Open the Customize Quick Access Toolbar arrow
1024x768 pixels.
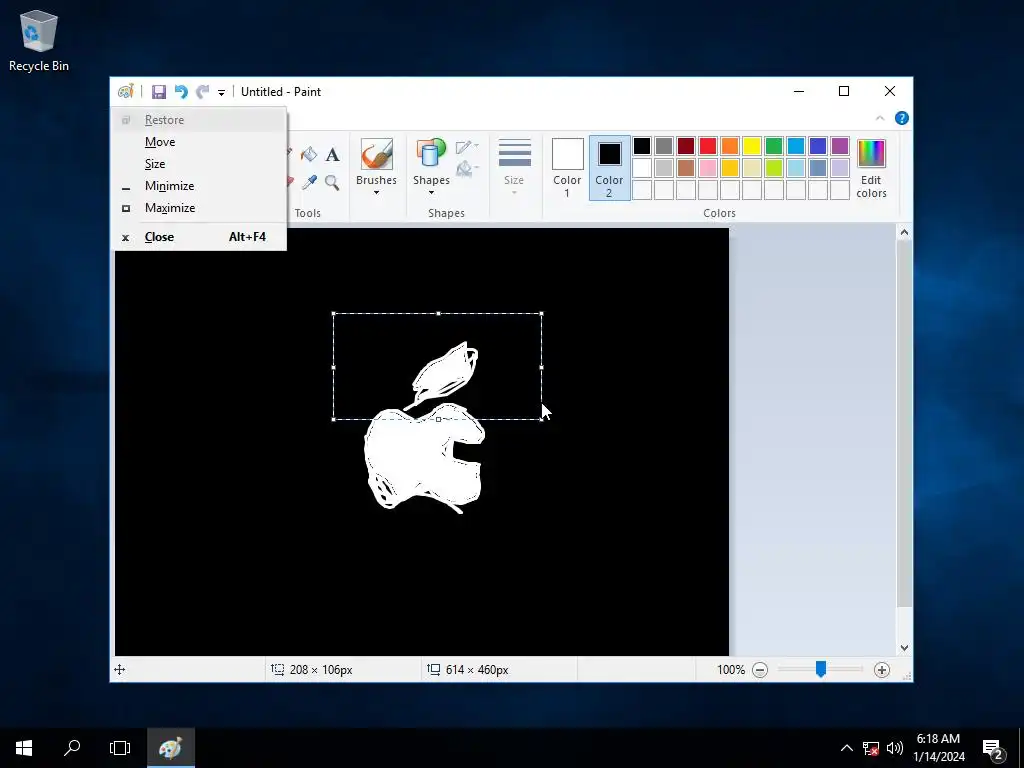(x=221, y=93)
